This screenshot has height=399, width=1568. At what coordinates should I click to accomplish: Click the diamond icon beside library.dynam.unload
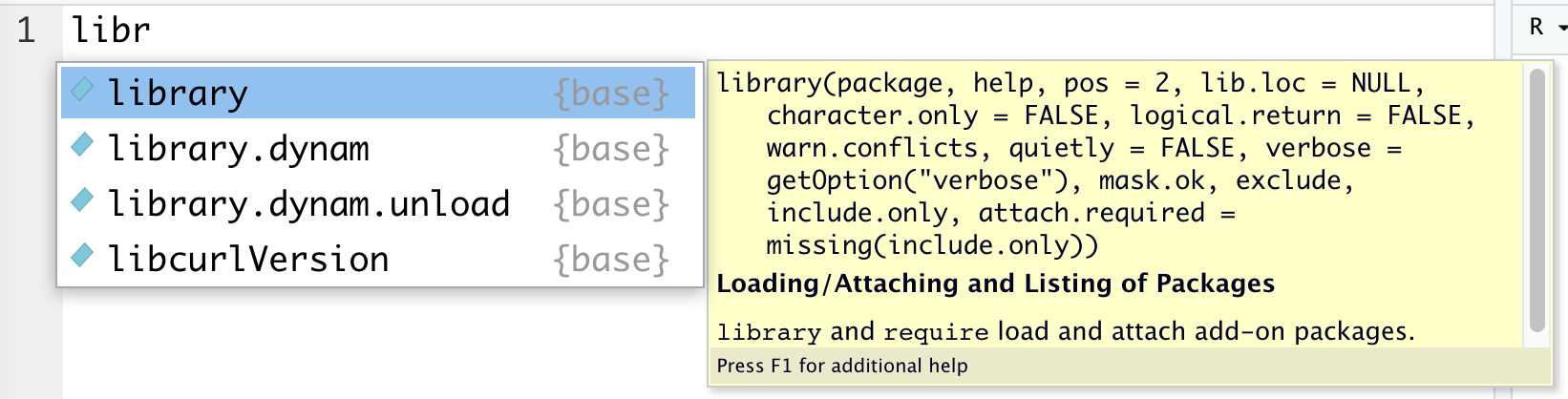point(83,199)
